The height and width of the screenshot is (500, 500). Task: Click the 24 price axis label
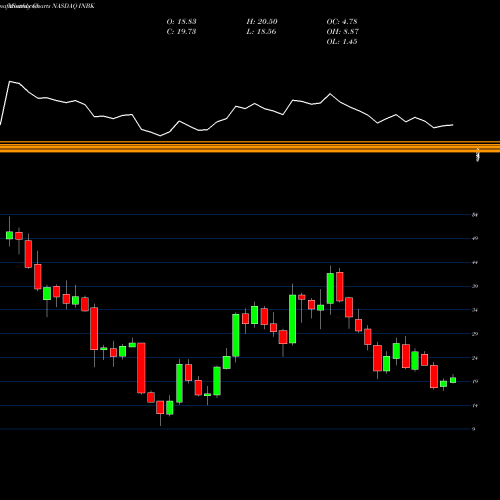475,358
